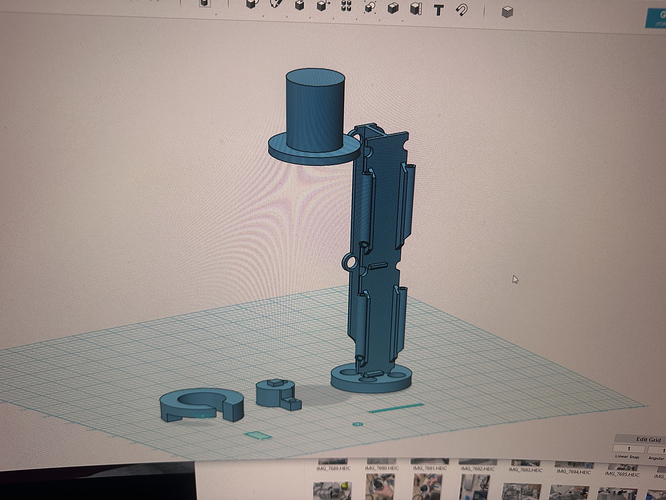Image resolution: width=666 pixels, height=500 pixels.
Task: Select IMG_7695.HEIC in file browser
Action: coord(622,474)
